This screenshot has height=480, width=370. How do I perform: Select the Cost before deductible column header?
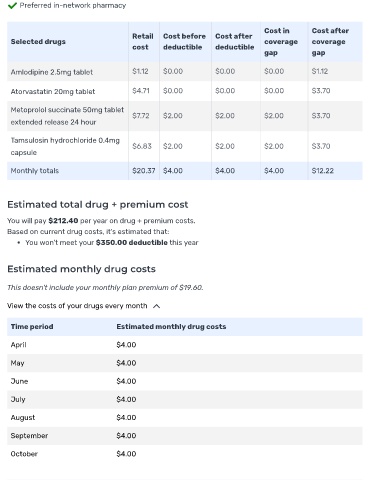coord(184,42)
